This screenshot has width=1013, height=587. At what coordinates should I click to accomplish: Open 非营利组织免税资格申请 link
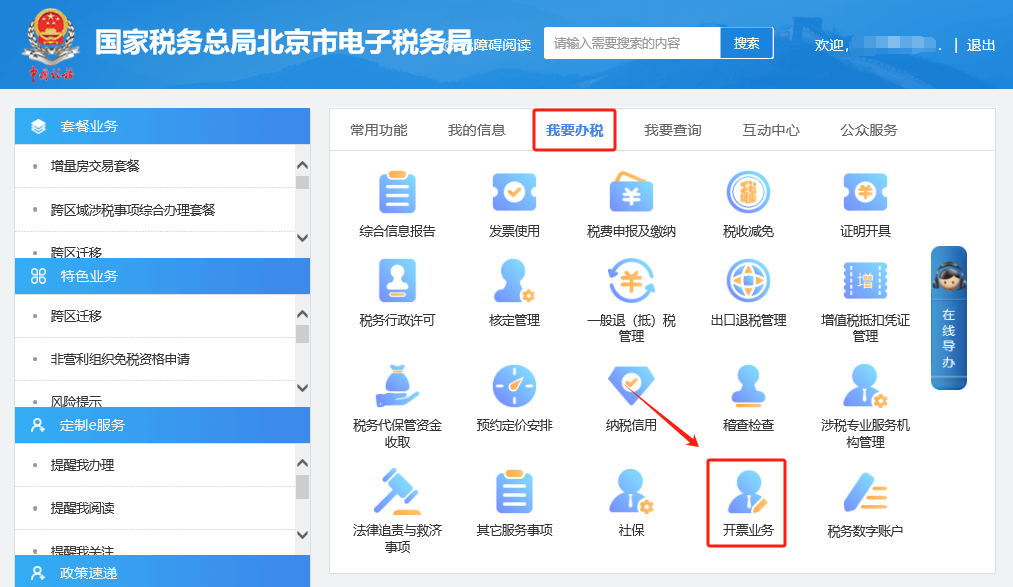click(120, 359)
